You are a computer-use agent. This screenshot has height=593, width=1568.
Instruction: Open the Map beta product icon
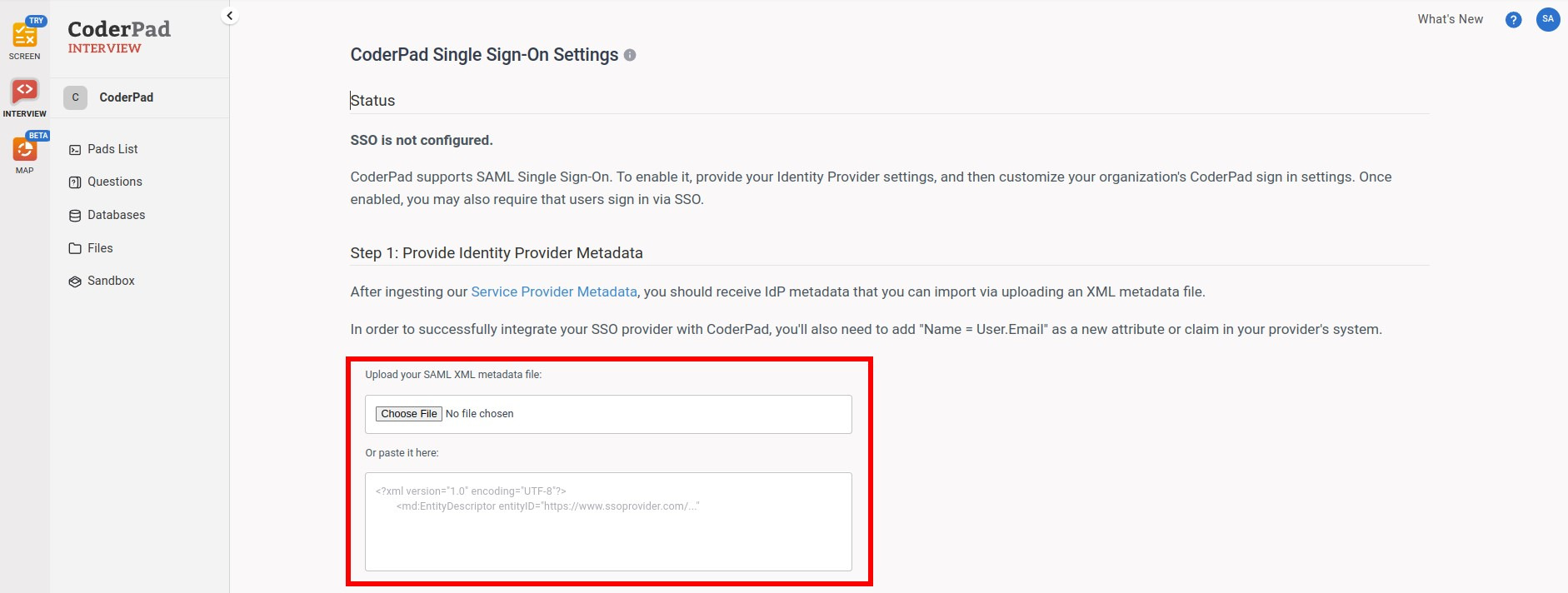(24, 150)
